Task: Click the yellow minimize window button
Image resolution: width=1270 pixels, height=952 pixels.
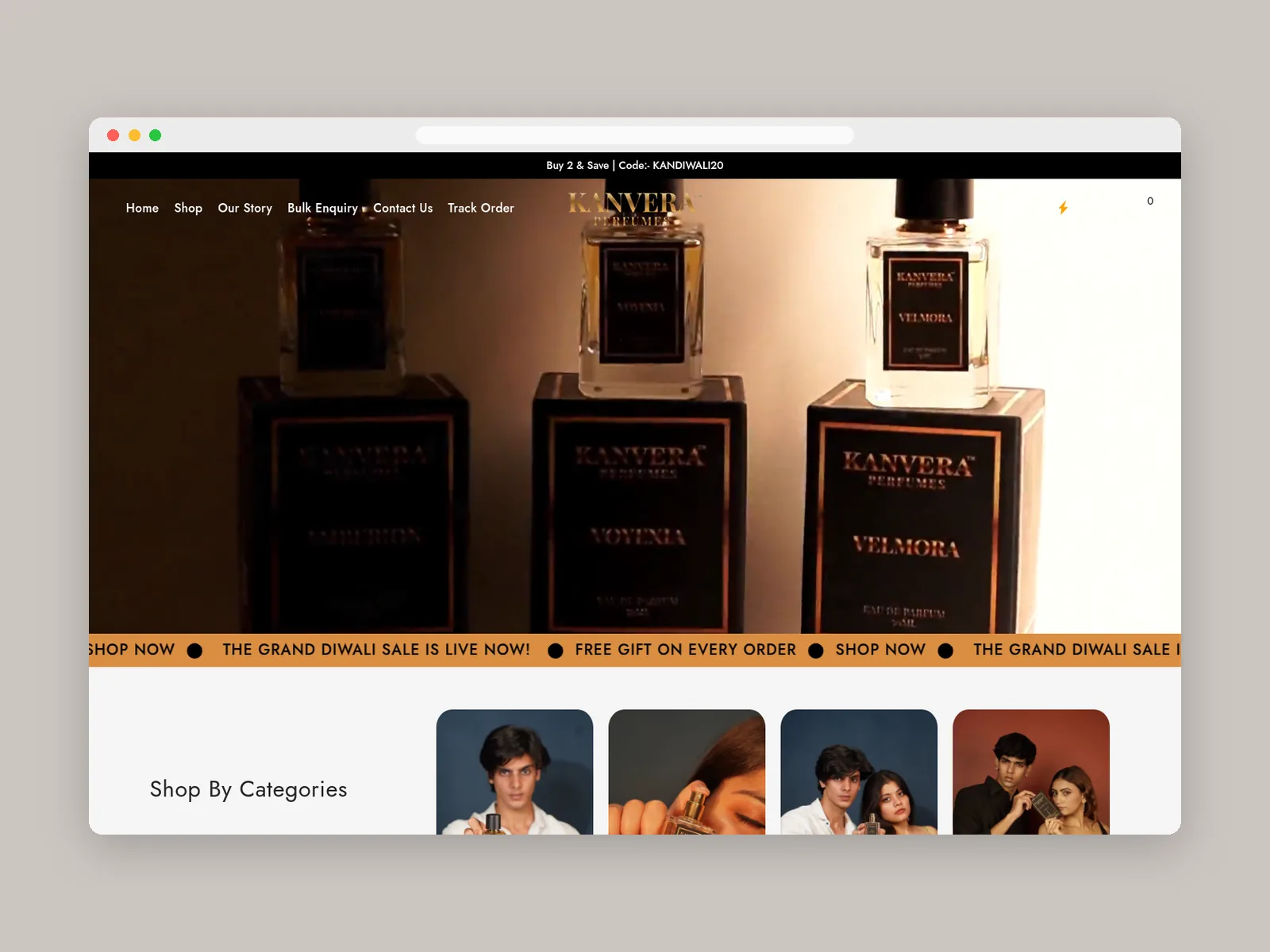Action: (134, 135)
